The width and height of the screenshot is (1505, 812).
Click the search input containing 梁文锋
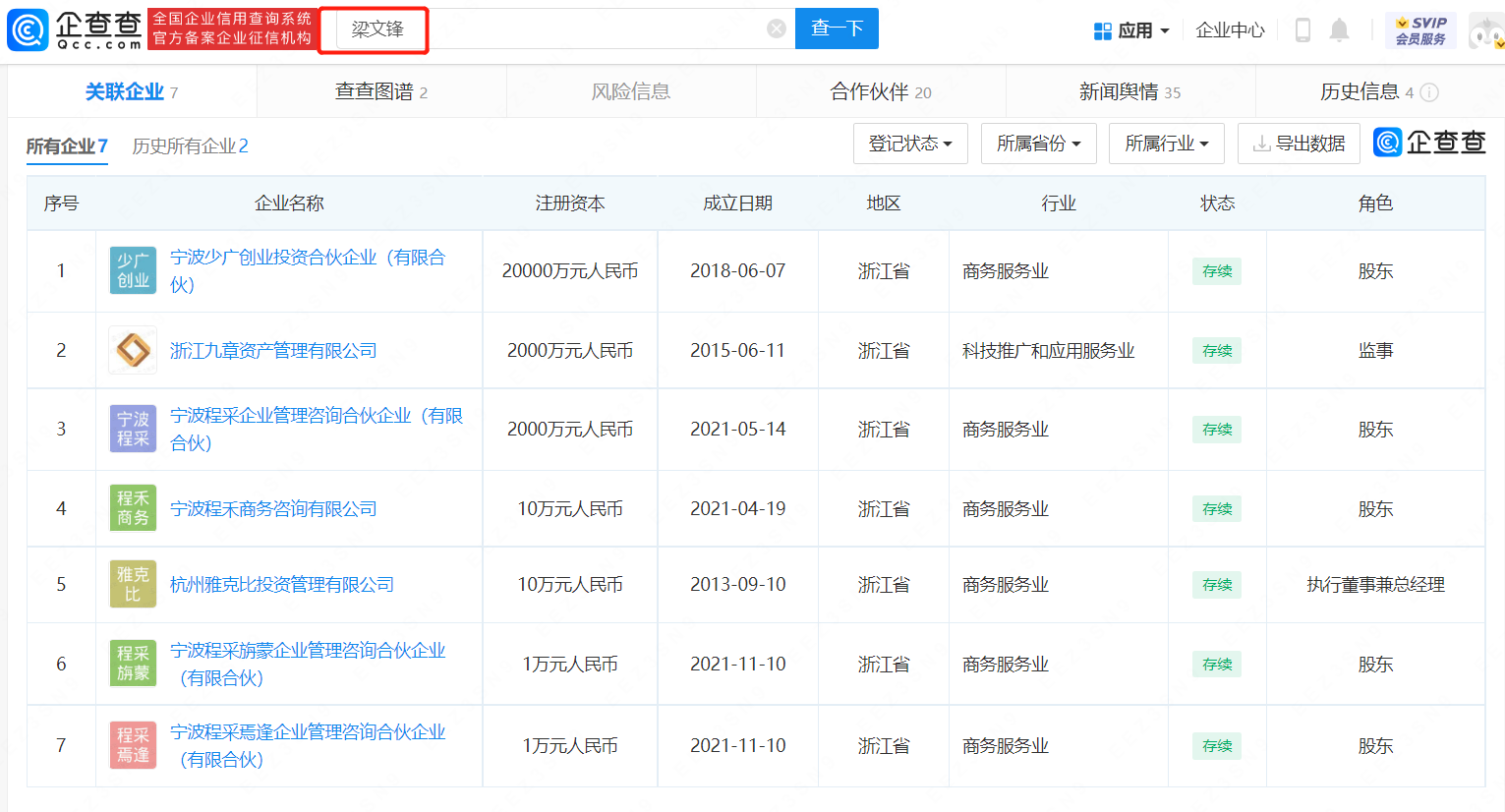[555, 29]
